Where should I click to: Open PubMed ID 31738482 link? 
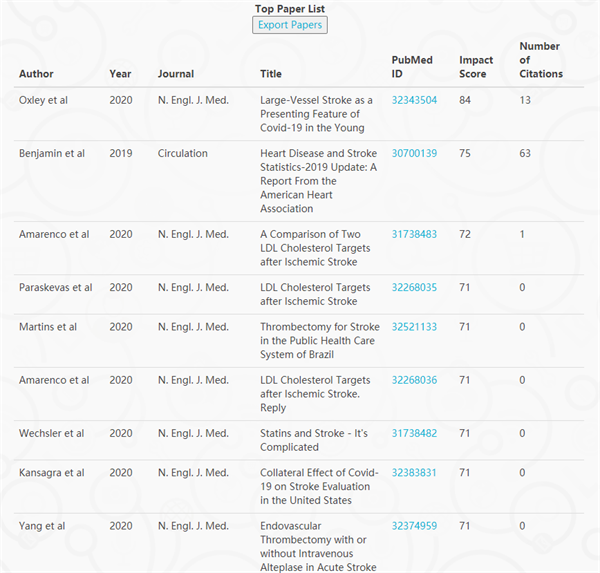pos(414,433)
